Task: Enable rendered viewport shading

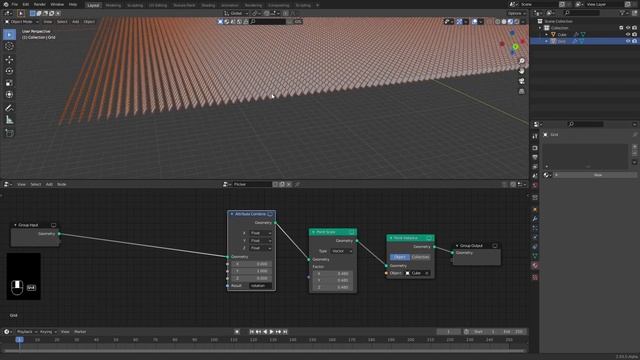Action: [x=517, y=22]
